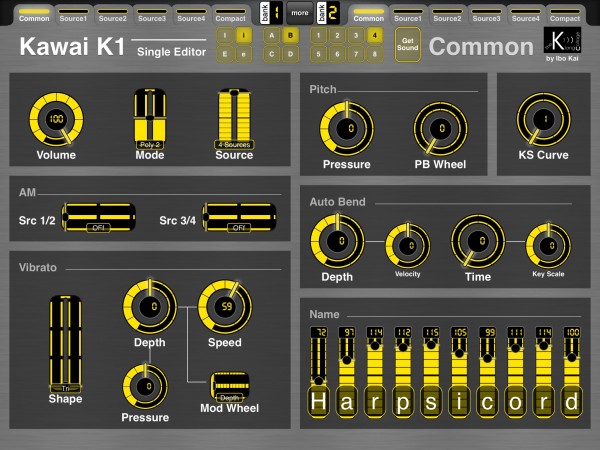
Task: Select the right Source4 tab
Action: 525,15
